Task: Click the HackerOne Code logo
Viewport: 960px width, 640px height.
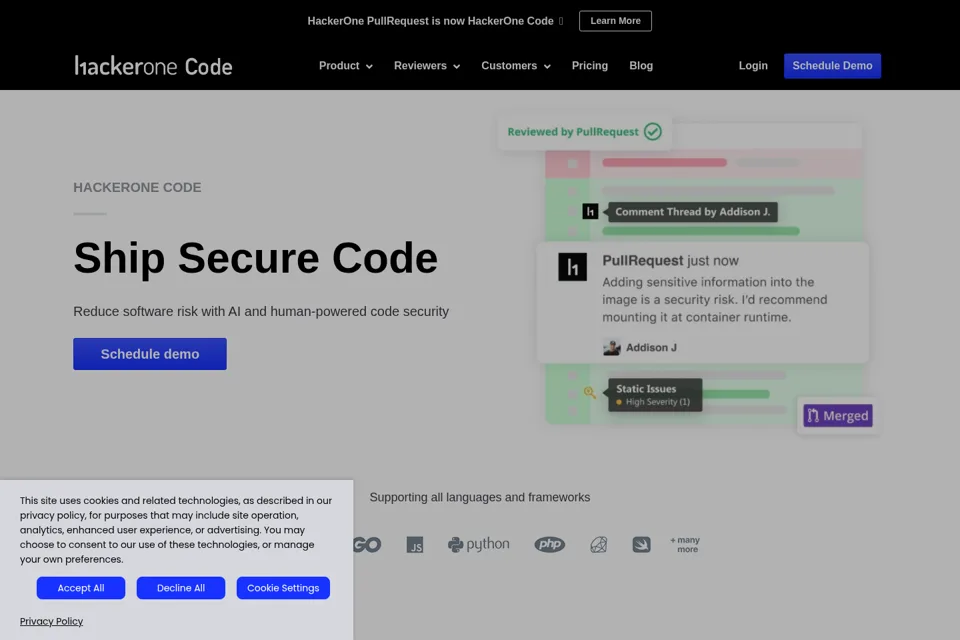Action: [153, 66]
